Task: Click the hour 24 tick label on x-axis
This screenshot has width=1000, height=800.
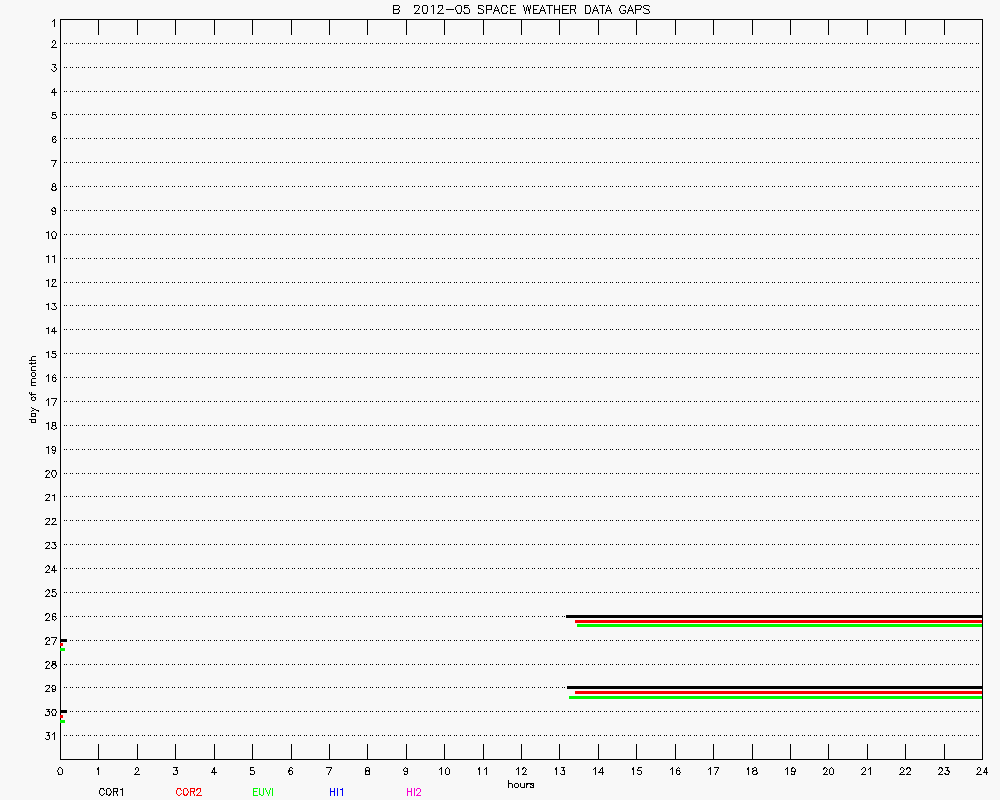Action: coord(981,772)
